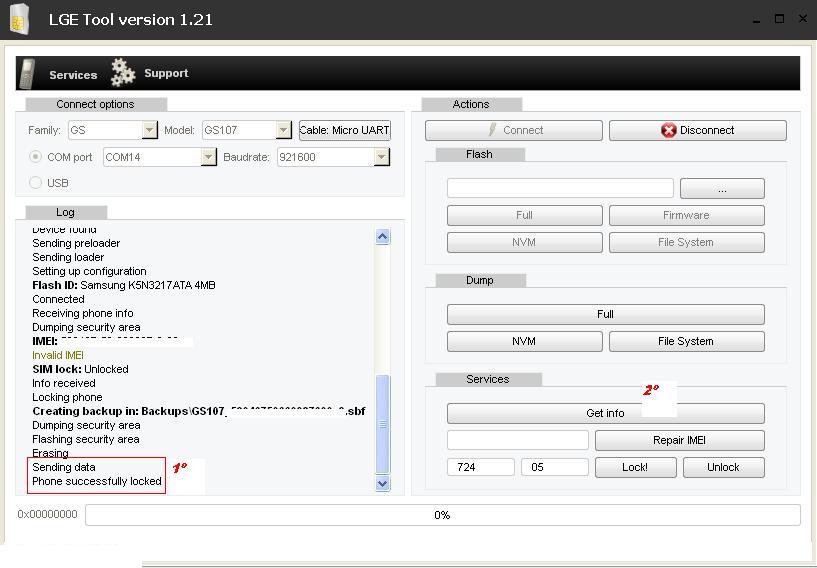Viewport: 817px width, 568px height.
Task: Click the Creating backup in log line
Action: [x=199, y=411]
